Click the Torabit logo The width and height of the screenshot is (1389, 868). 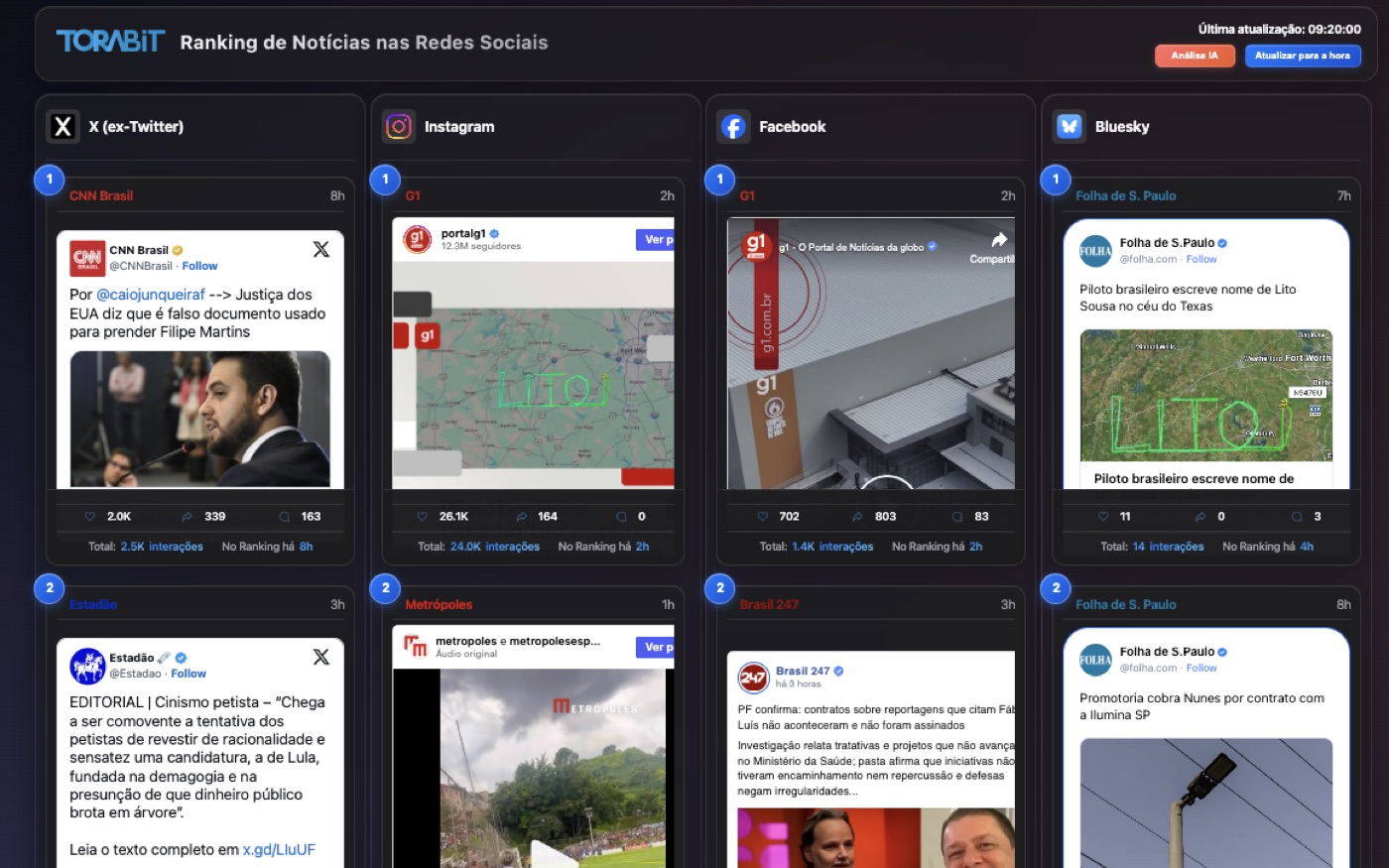click(x=110, y=41)
